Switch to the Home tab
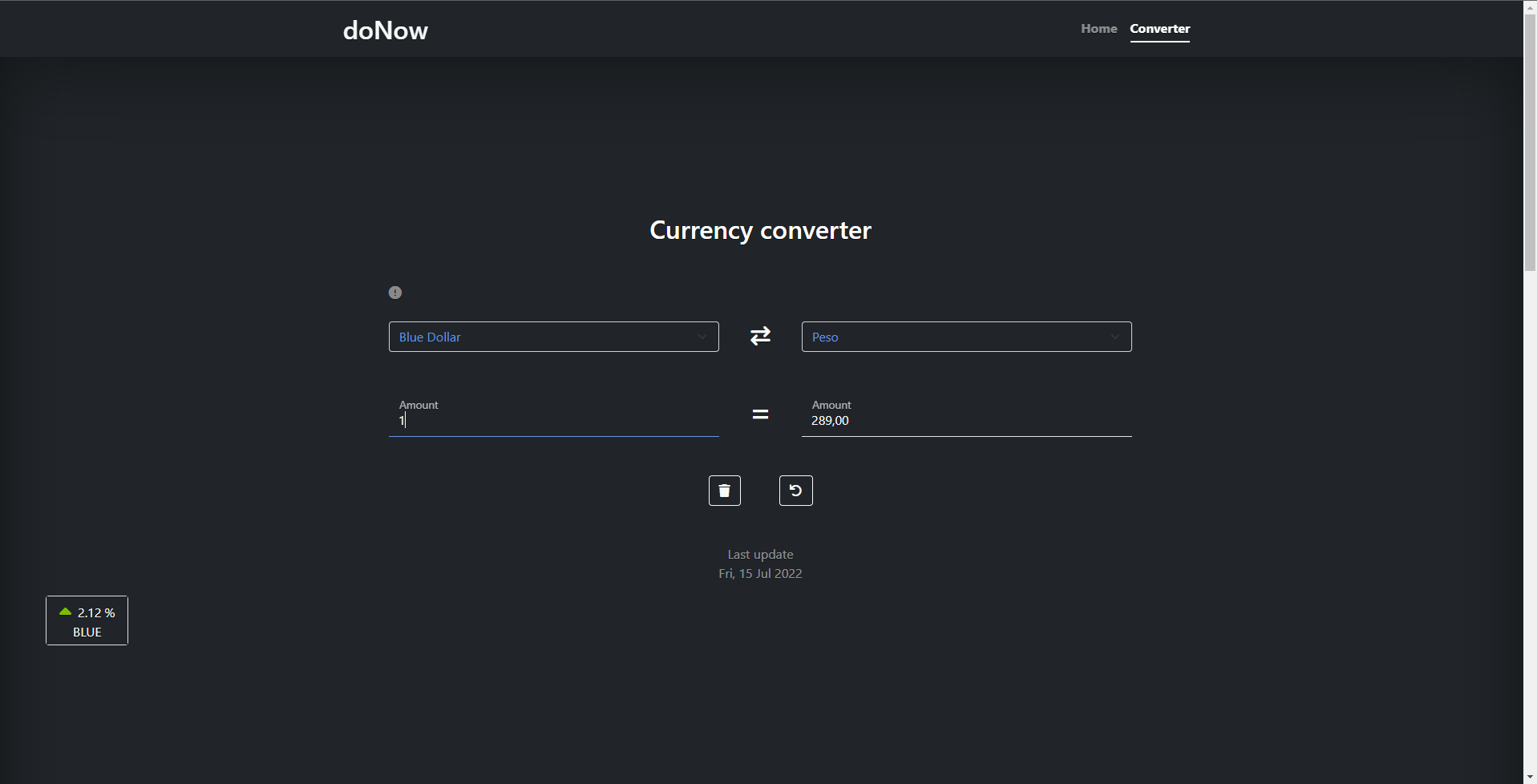Viewport: 1537px width, 784px height. tap(1098, 28)
